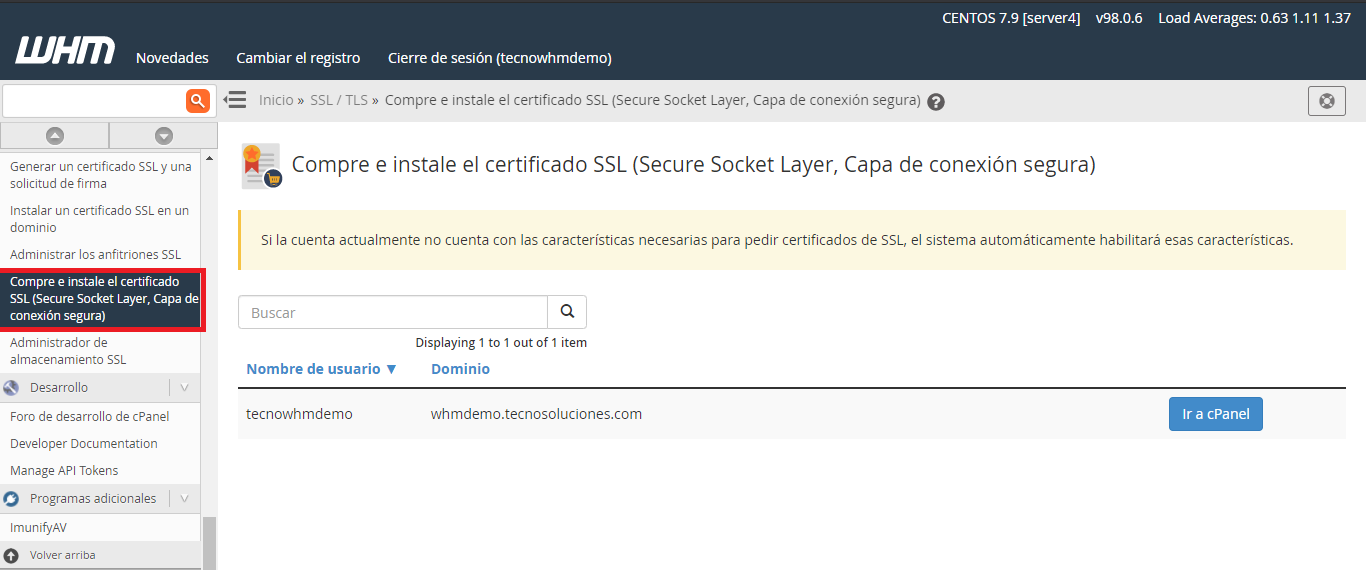
Task: Open Cambiar el registro in top menu
Action: (298, 58)
